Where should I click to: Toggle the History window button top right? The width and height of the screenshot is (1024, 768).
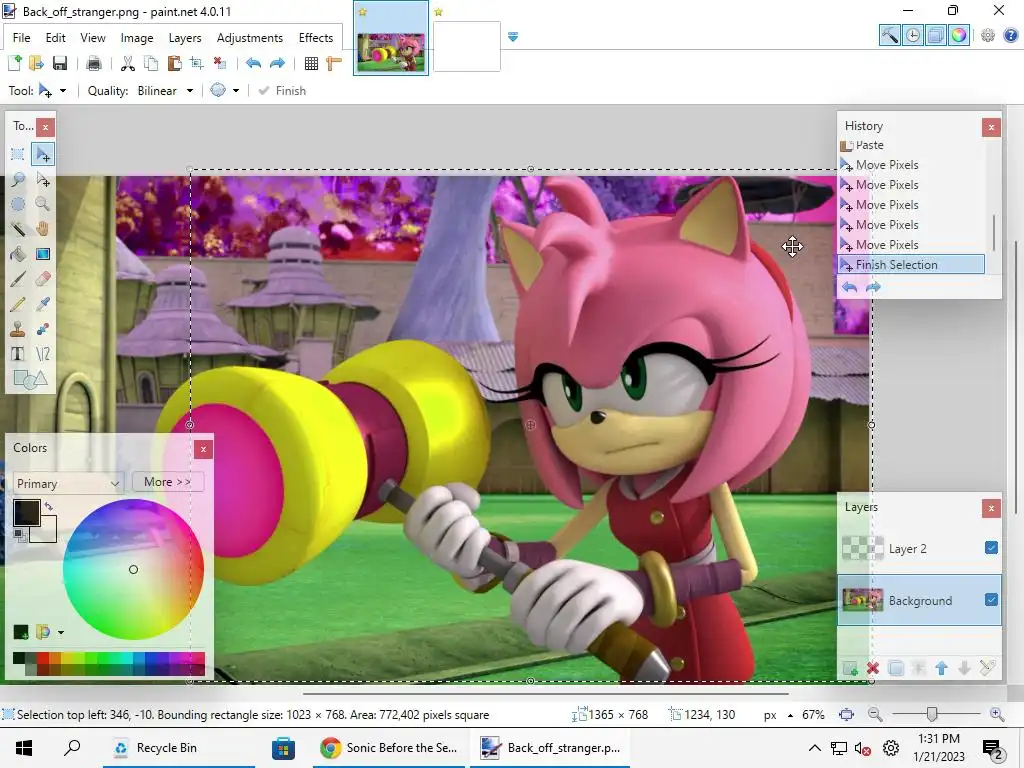point(913,35)
